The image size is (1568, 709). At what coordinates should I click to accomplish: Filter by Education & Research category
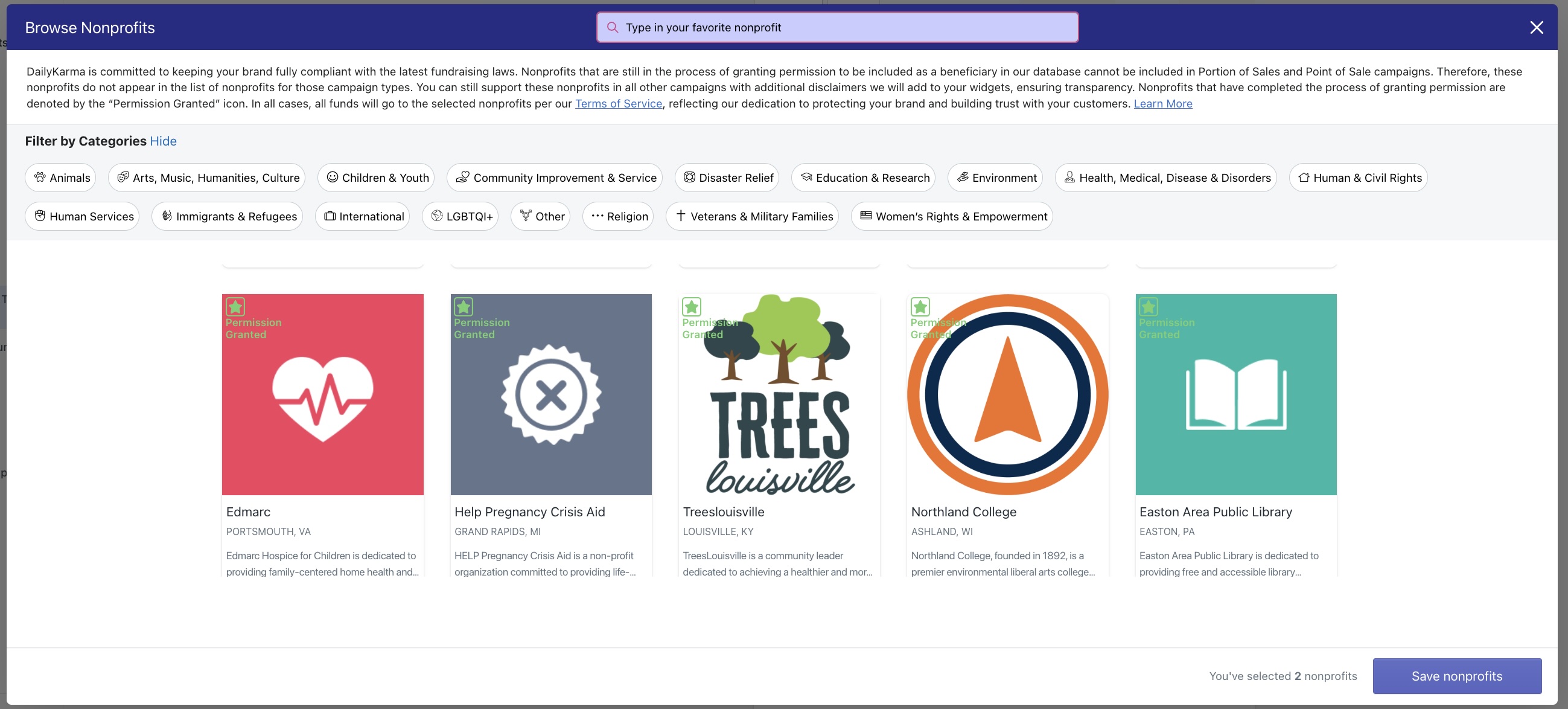pyautogui.click(x=862, y=178)
